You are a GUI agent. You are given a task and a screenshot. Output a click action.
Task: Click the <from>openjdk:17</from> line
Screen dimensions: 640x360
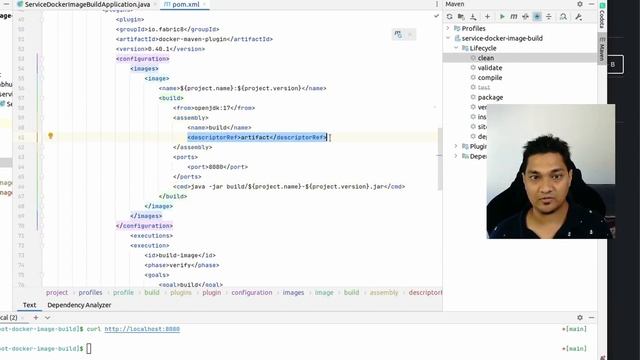point(214,108)
